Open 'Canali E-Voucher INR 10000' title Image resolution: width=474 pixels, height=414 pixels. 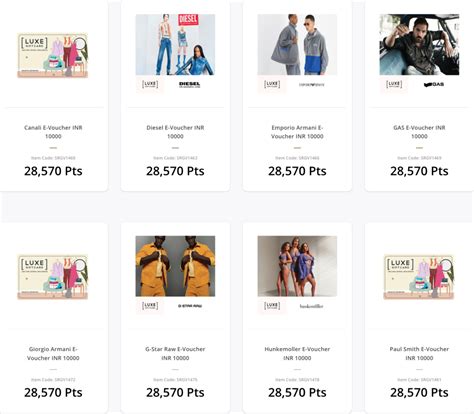(53, 132)
